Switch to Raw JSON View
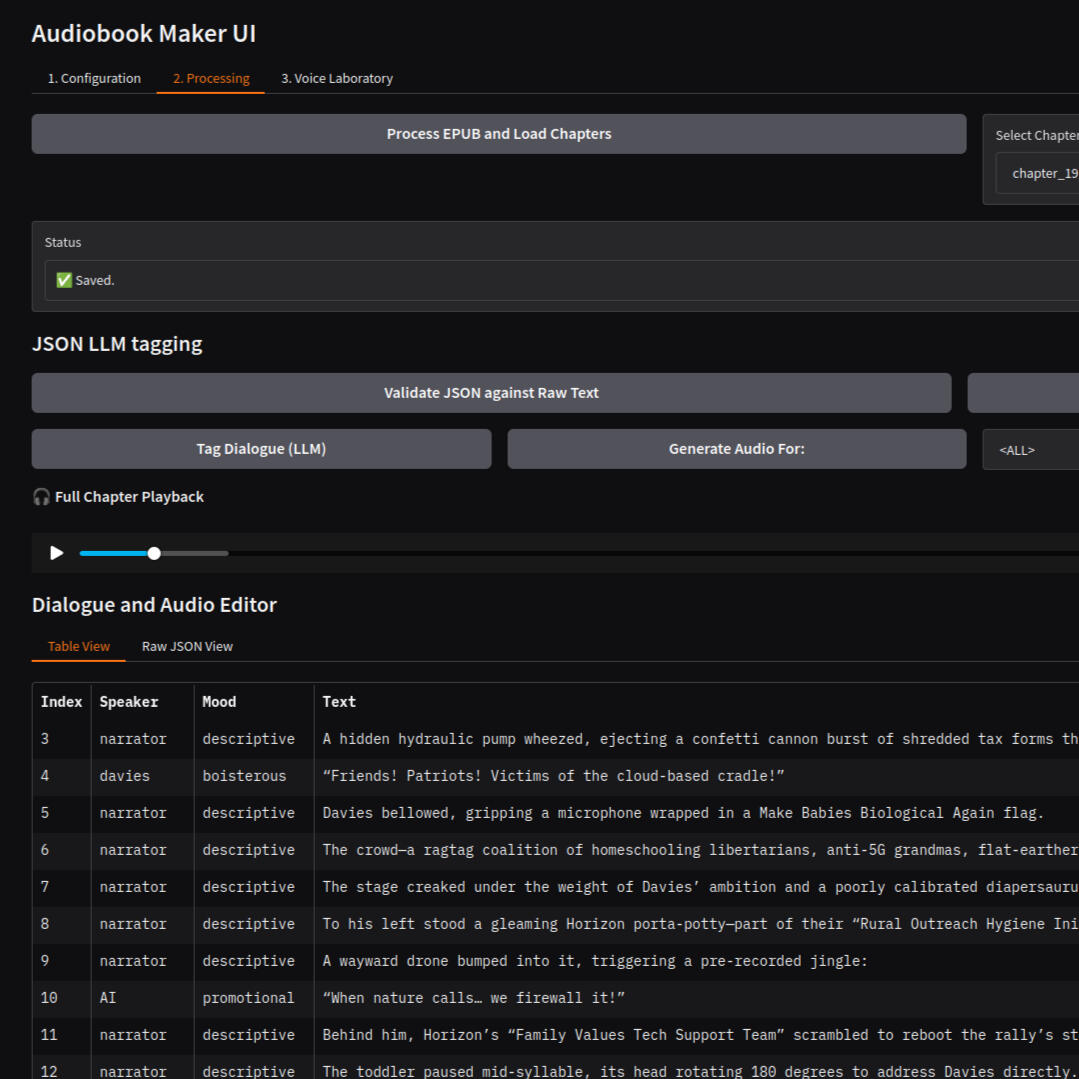Viewport: 1079px width, 1079px height. pos(187,646)
